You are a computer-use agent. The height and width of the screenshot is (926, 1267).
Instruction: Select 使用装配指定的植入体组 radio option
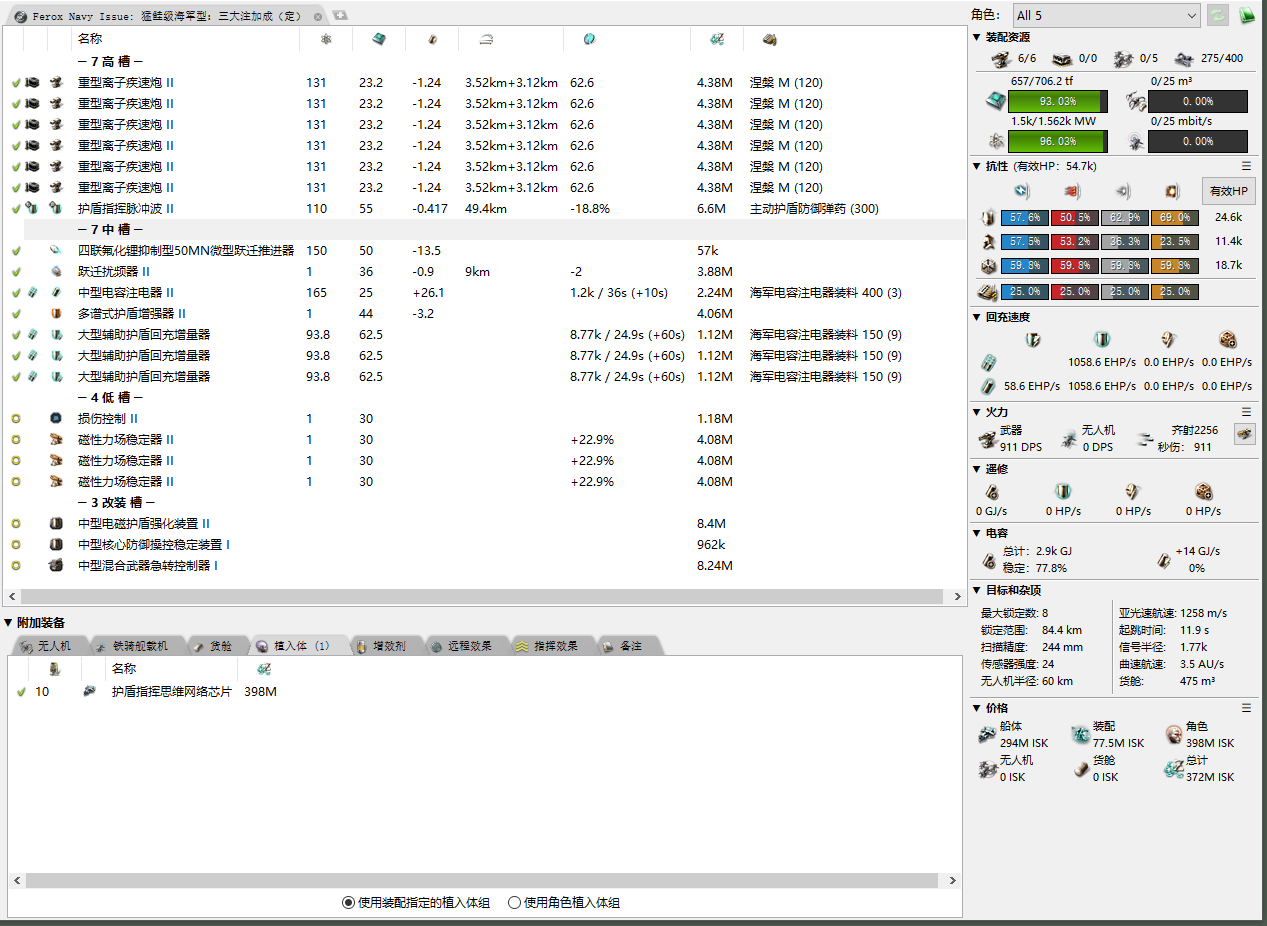click(x=348, y=903)
